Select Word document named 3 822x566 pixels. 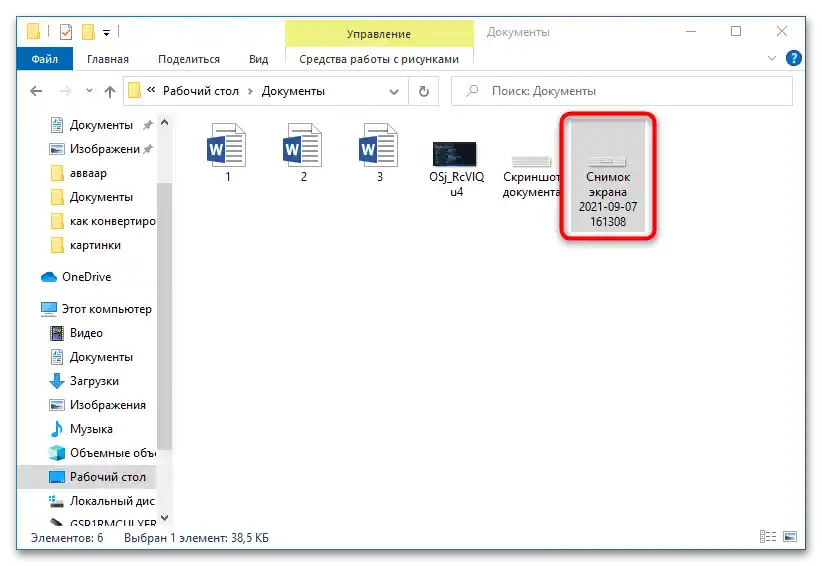379,153
